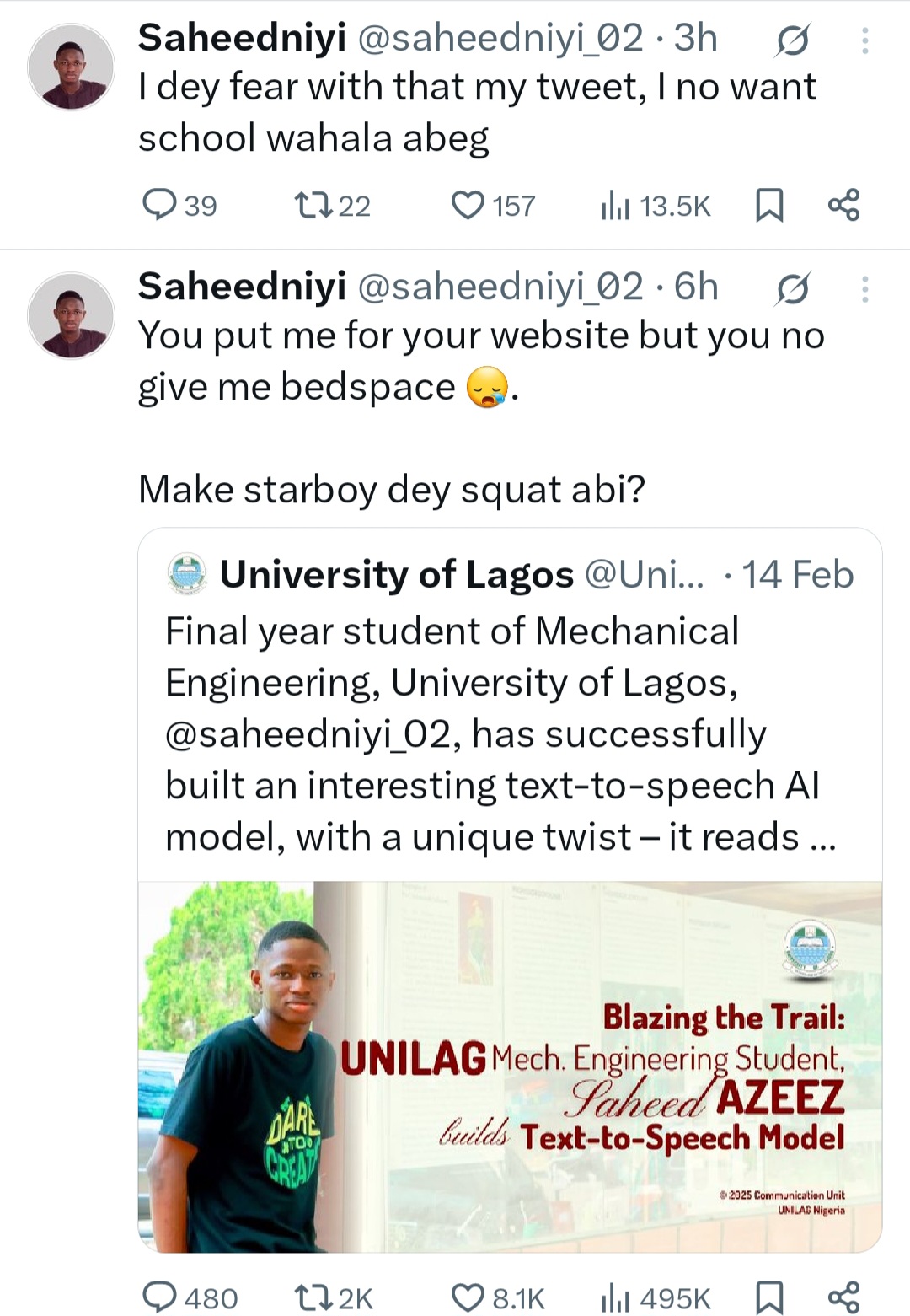The height and width of the screenshot is (1316, 910).
Task: Like the tweet with 8.1K likes
Action: point(498,1297)
